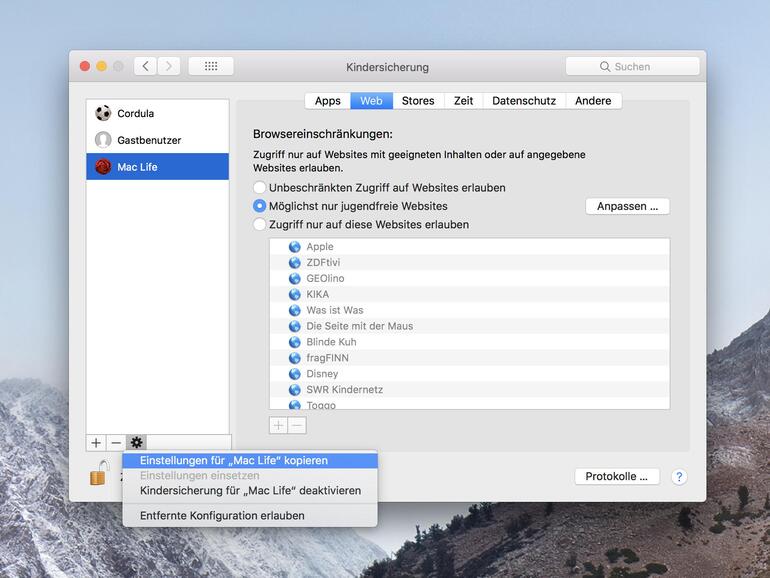Click the Toggo entry text
Screen dimensions: 770x578
pyautogui.click(x=321, y=405)
